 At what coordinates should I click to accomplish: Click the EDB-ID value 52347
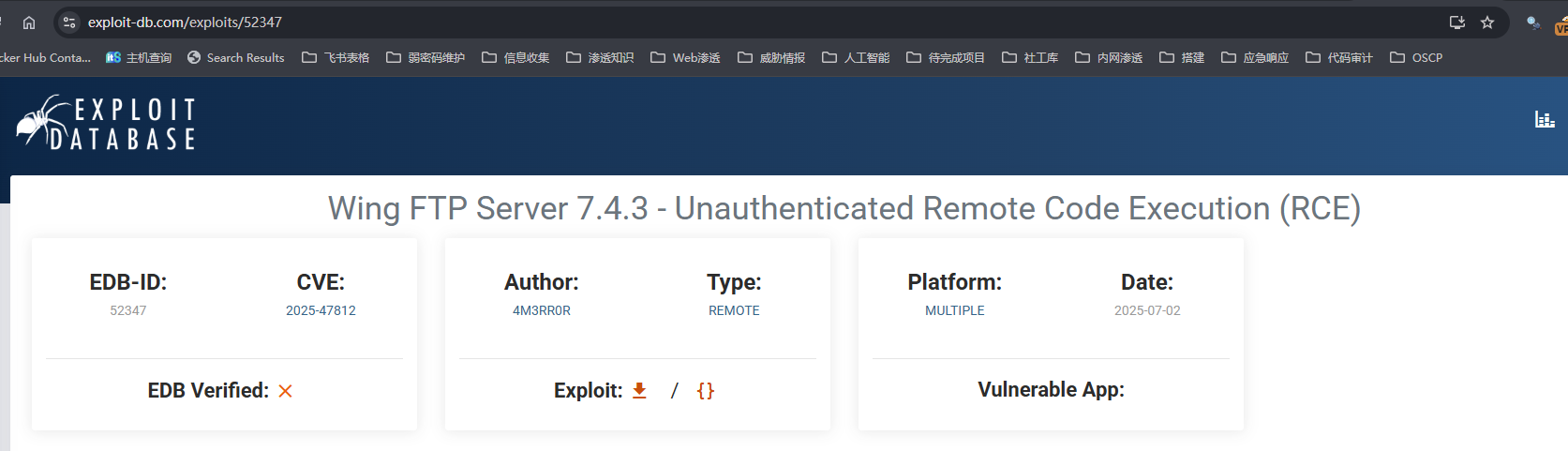pos(128,310)
